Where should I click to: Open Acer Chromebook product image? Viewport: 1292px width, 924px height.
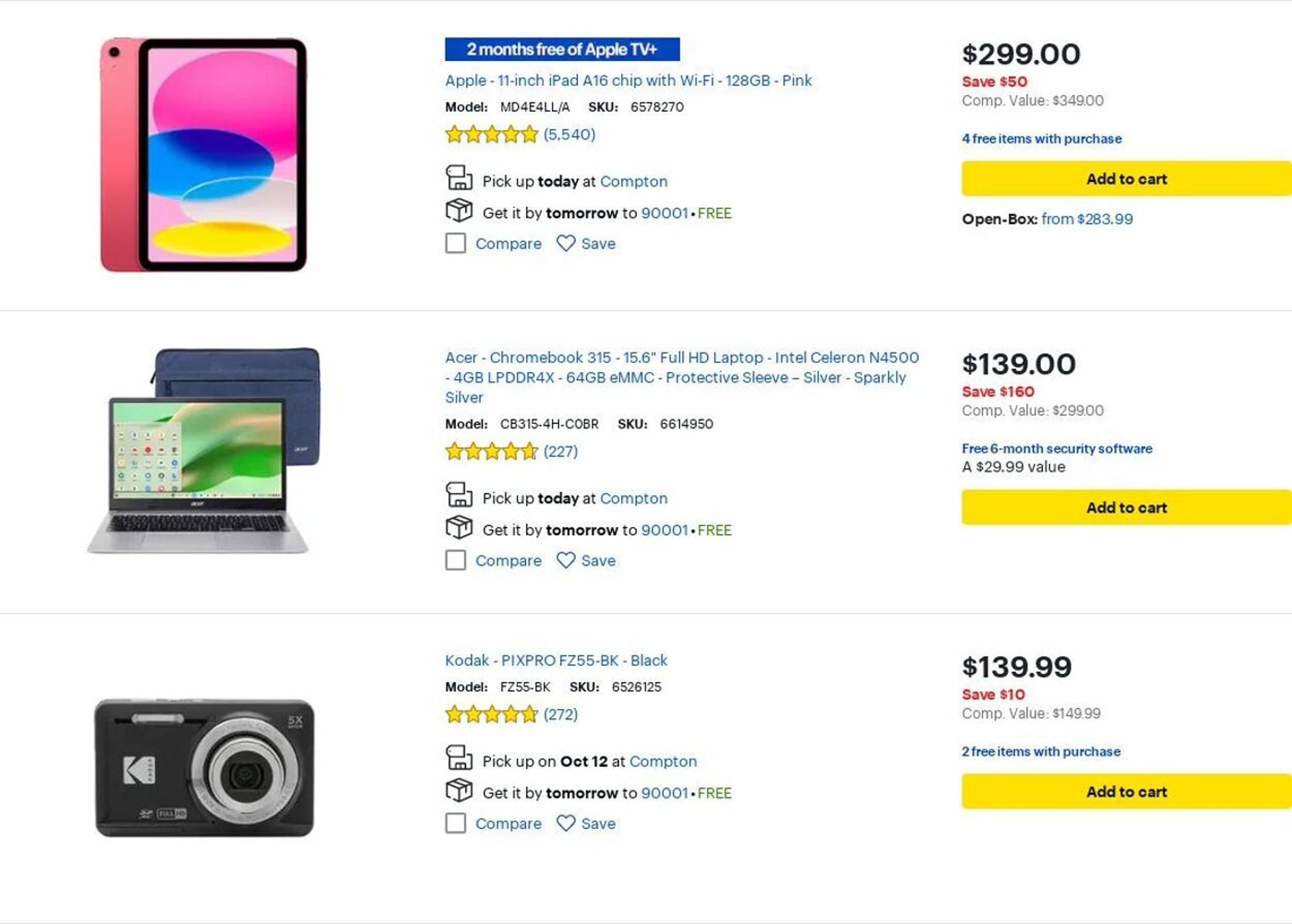pos(203,450)
